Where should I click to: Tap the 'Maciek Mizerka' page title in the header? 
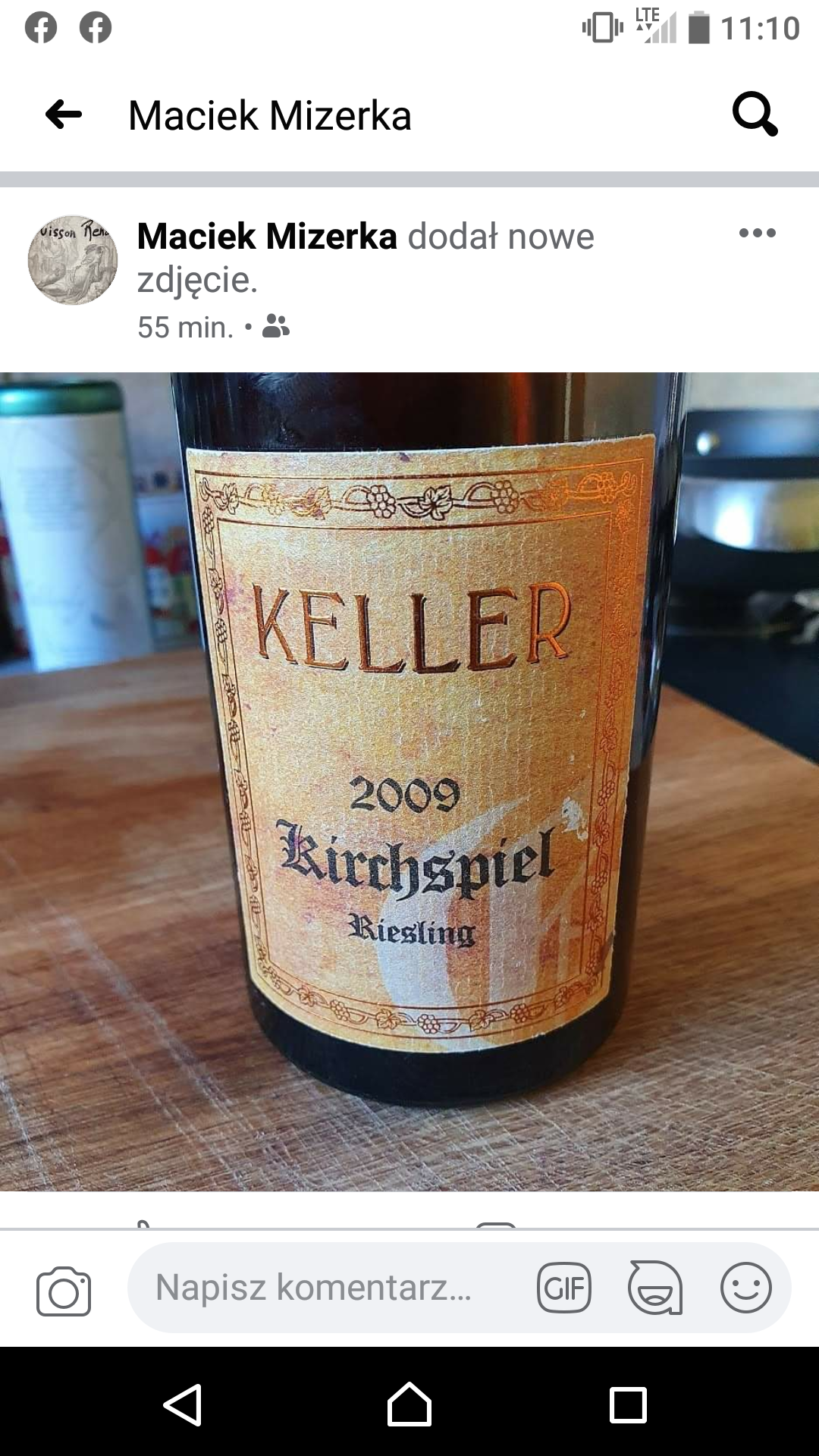click(270, 115)
